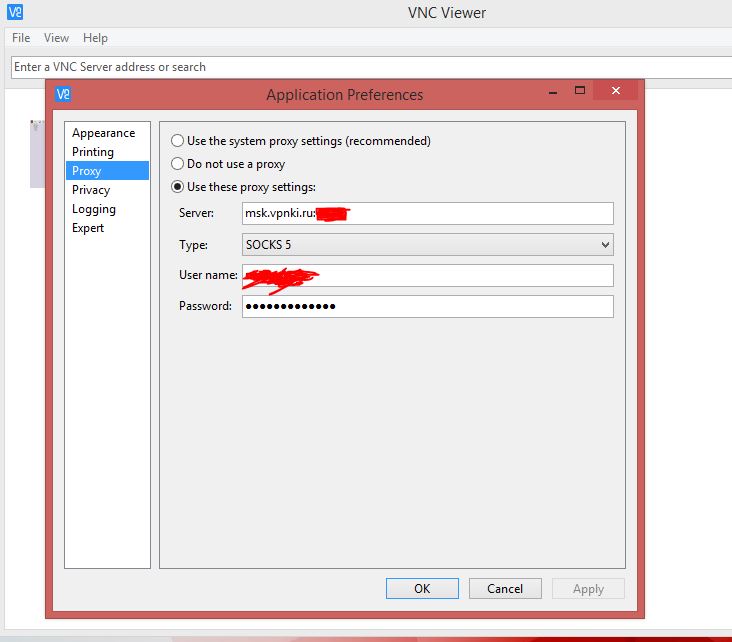Open the Help menu
Viewport: 732px width, 642px height.
point(95,38)
